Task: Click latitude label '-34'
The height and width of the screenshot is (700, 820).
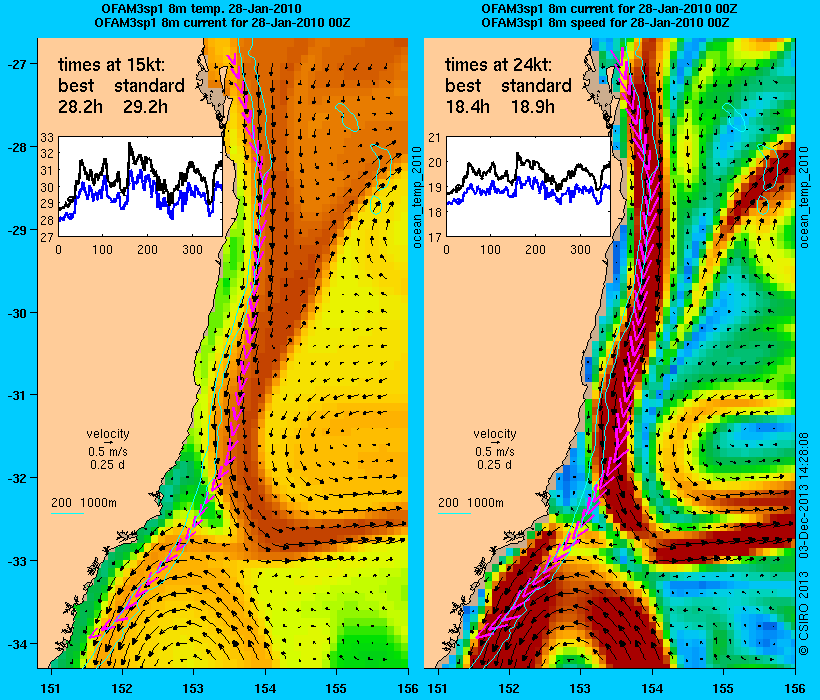Action: [18, 644]
